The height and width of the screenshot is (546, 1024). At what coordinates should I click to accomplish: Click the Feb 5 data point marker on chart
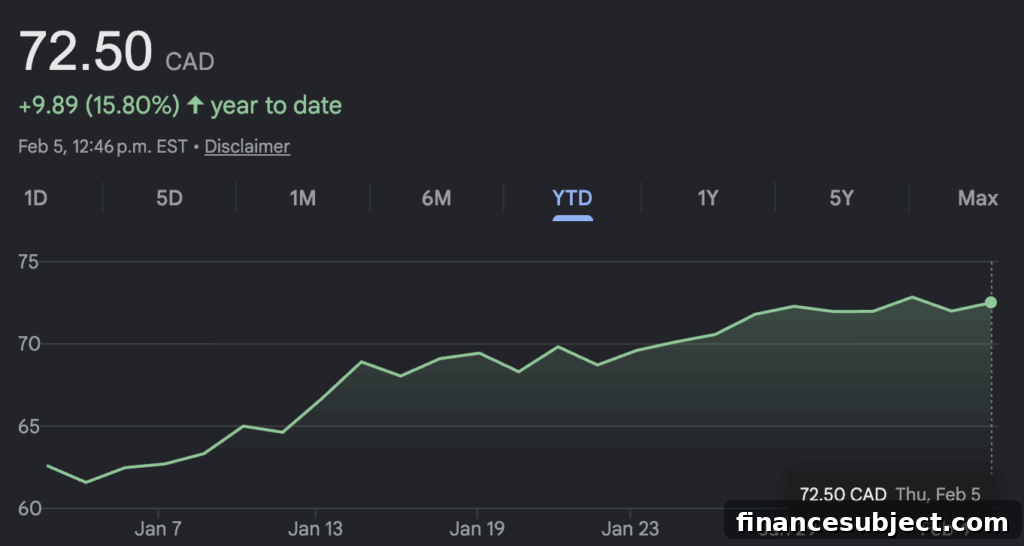point(991,302)
